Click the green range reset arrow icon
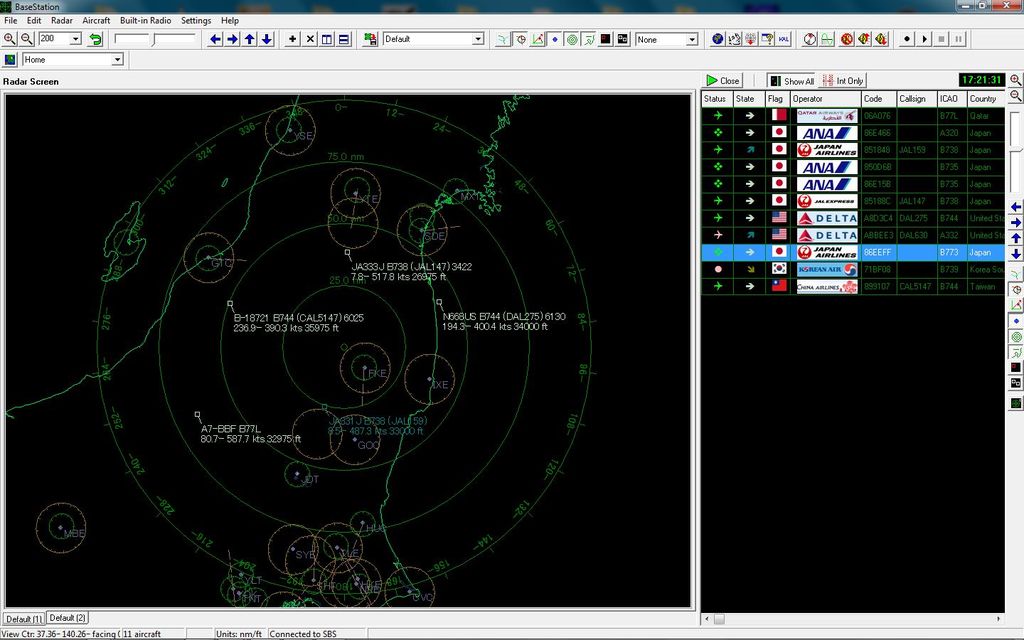 click(x=95, y=39)
